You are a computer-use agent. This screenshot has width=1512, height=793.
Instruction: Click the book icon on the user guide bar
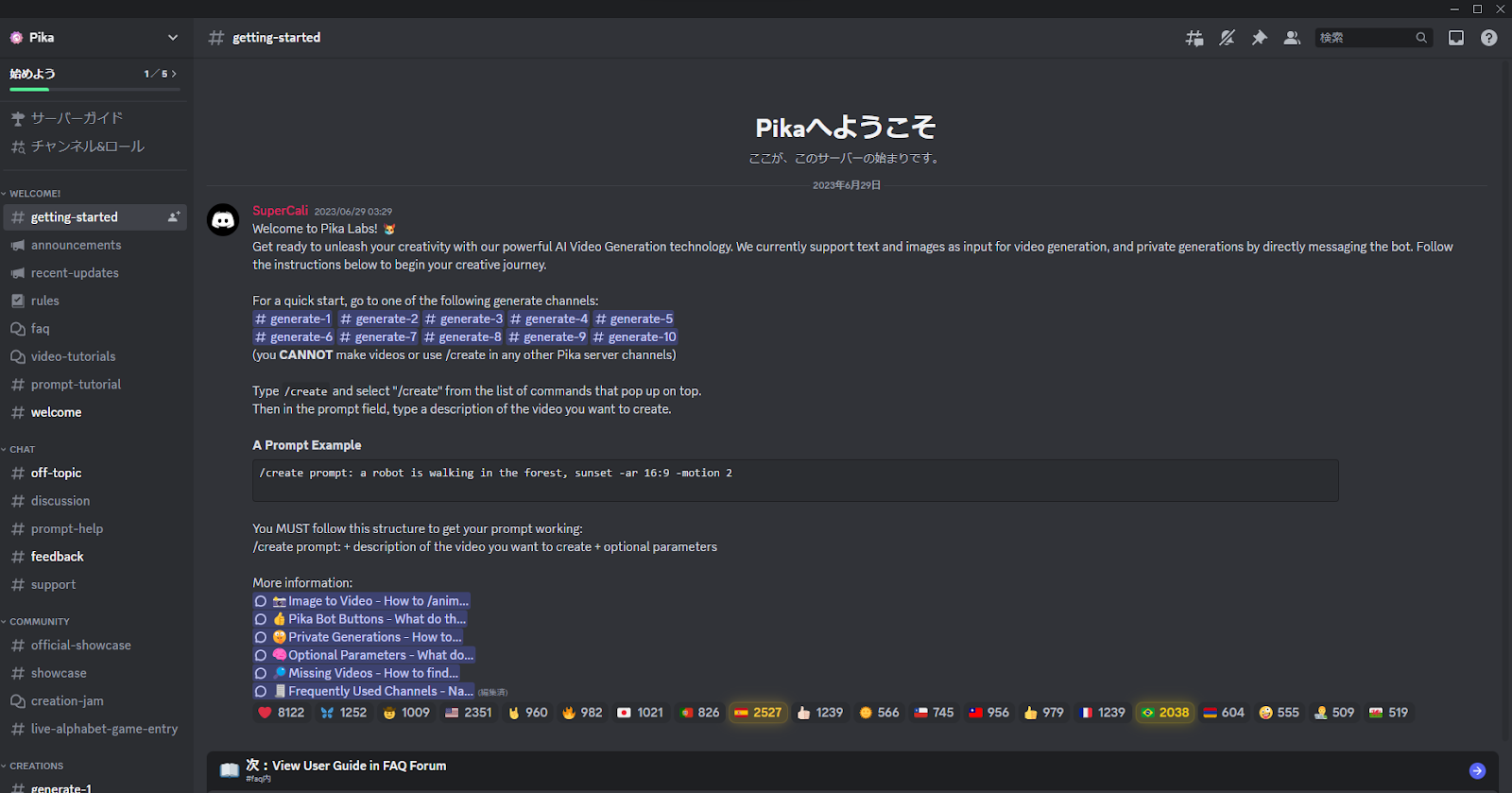229,770
